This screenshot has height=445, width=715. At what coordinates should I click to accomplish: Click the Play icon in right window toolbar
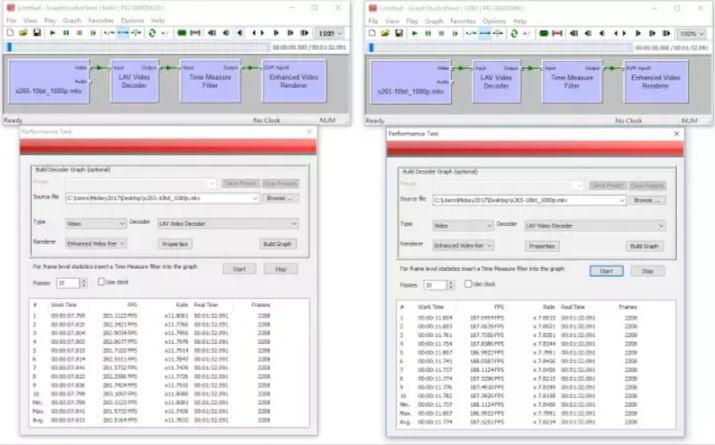tap(414, 33)
